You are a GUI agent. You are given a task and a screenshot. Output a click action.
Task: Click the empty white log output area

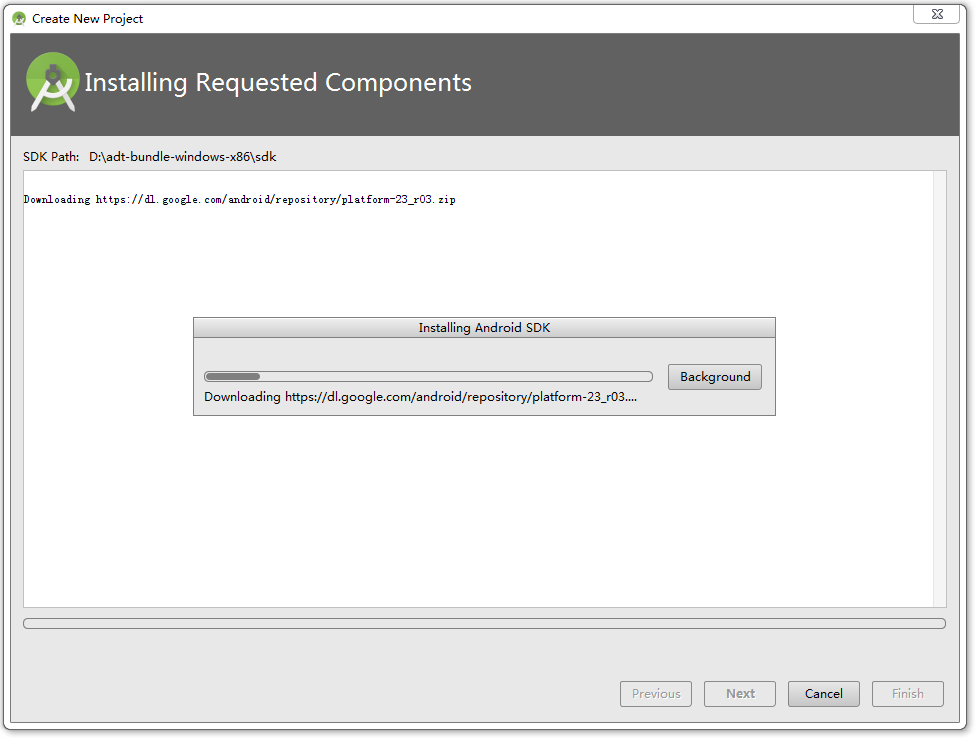(x=478, y=512)
